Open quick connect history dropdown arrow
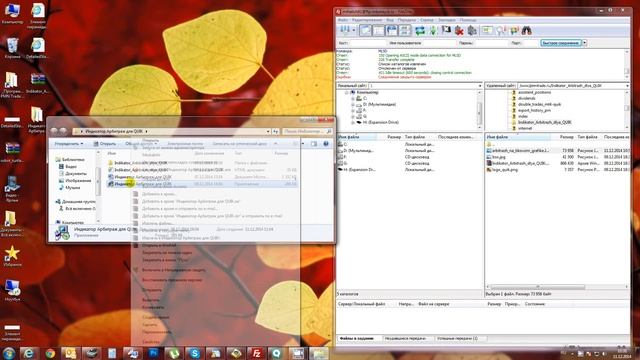This screenshot has height=360, width=640. coord(584,43)
